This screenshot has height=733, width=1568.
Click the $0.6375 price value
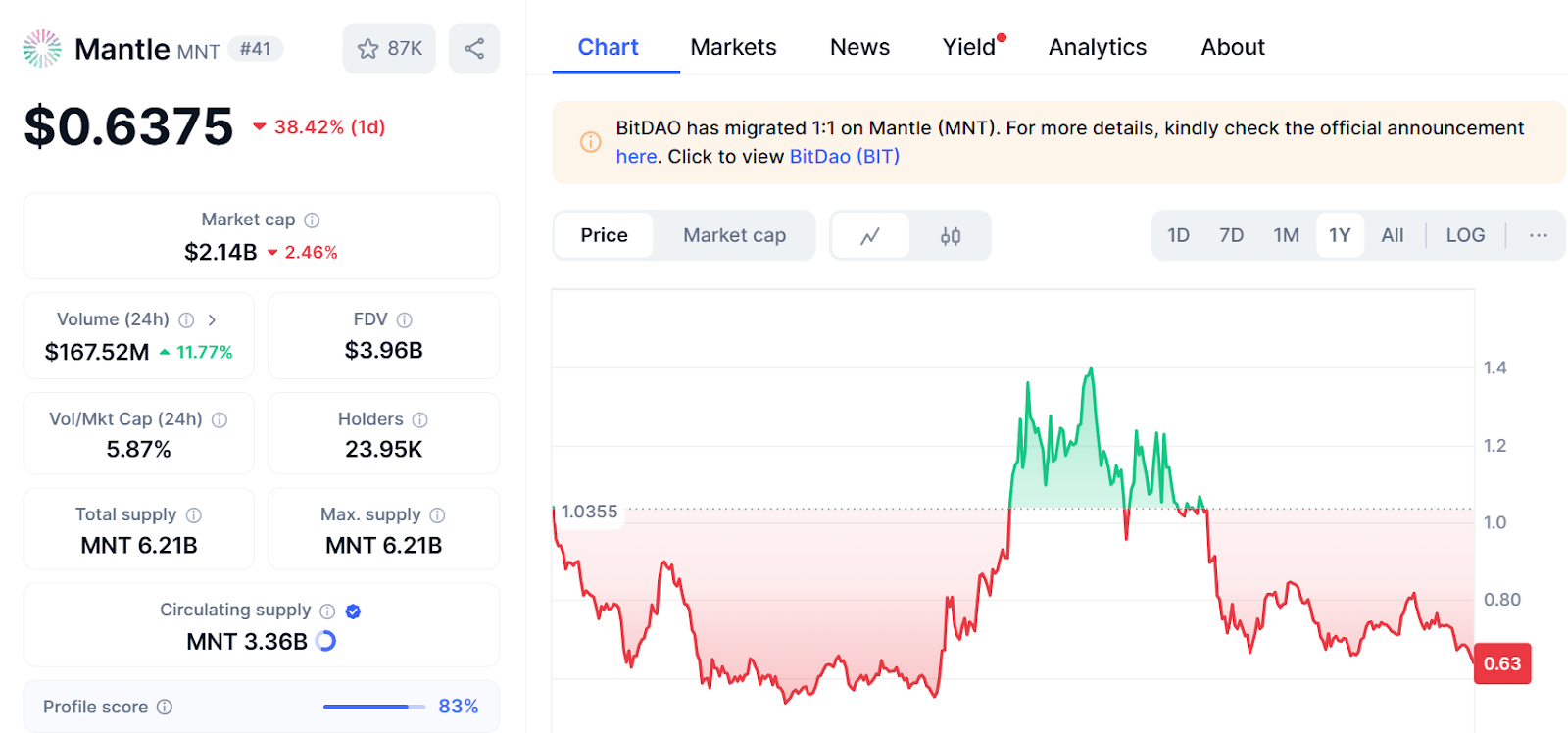(128, 126)
